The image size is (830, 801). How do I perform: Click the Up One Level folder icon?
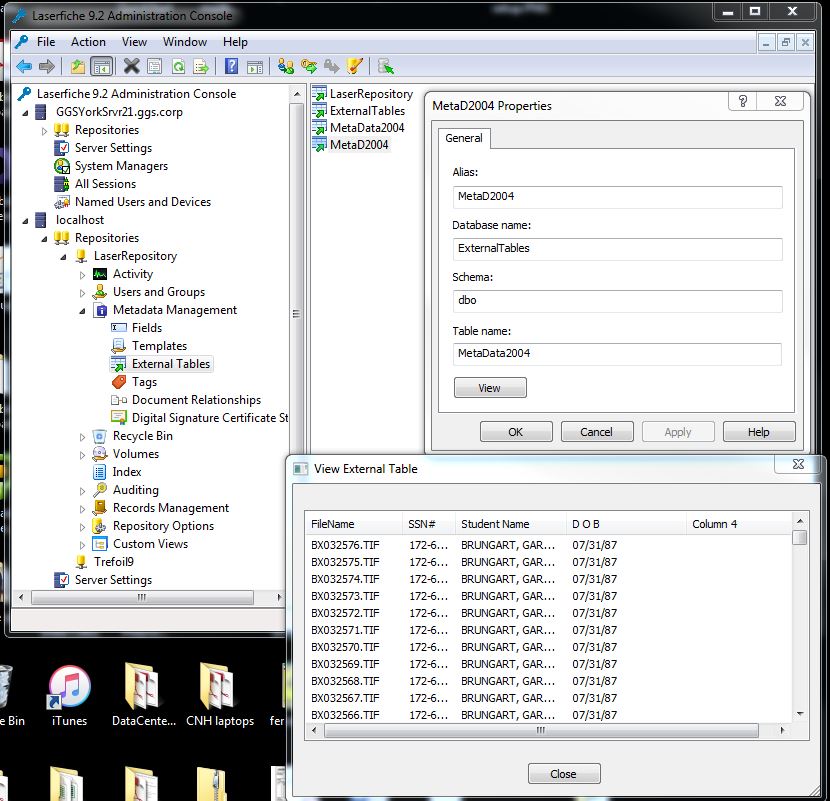coord(78,67)
